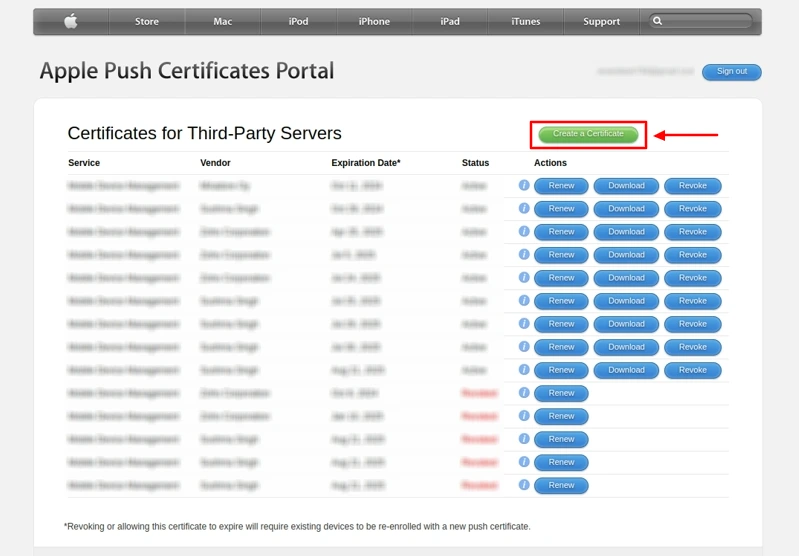
Task: Renew the certificate in the first row
Action: [561, 186]
